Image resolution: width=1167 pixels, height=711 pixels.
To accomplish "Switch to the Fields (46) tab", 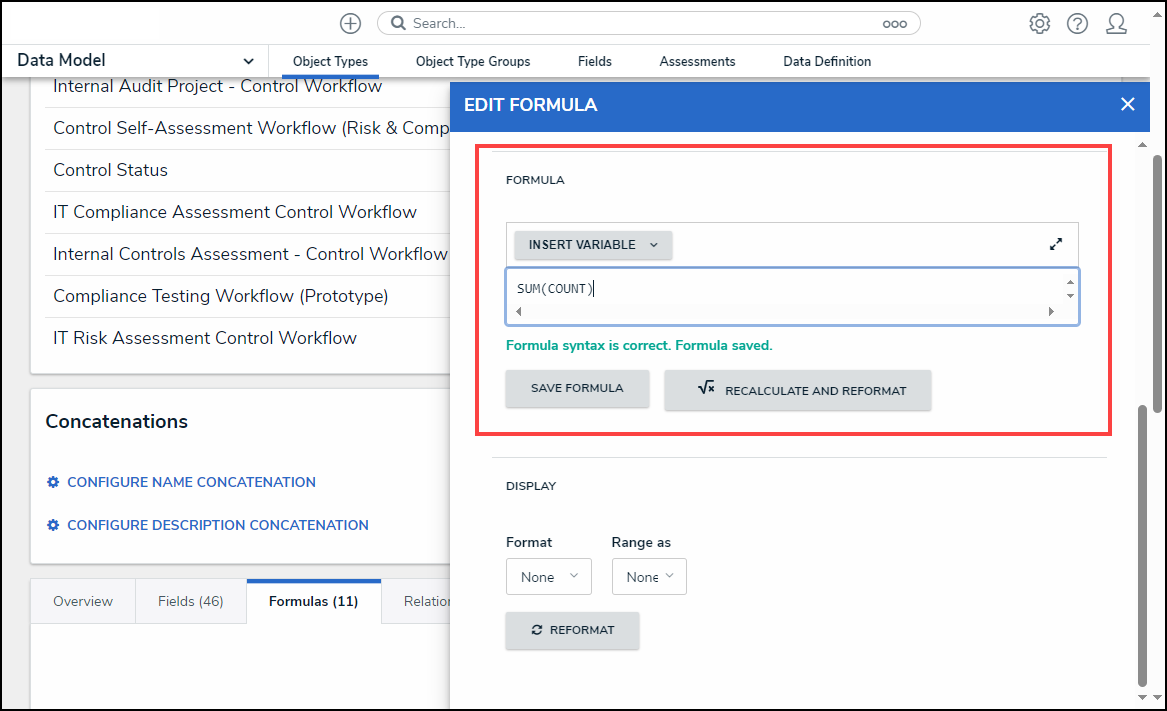I will pos(190,601).
